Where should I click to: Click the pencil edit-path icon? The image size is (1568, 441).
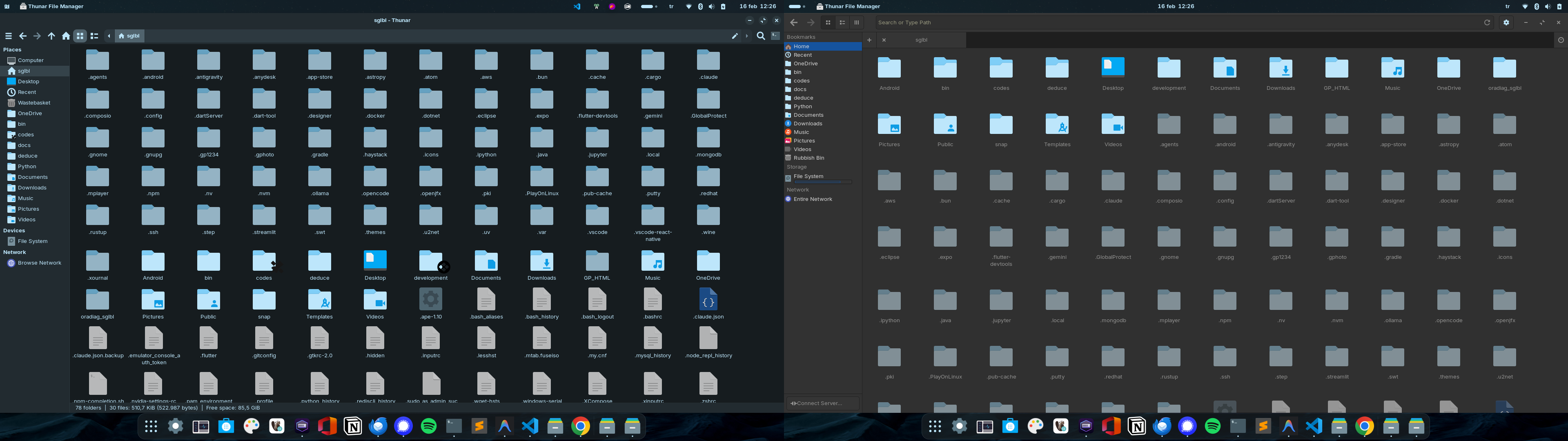[x=735, y=36]
